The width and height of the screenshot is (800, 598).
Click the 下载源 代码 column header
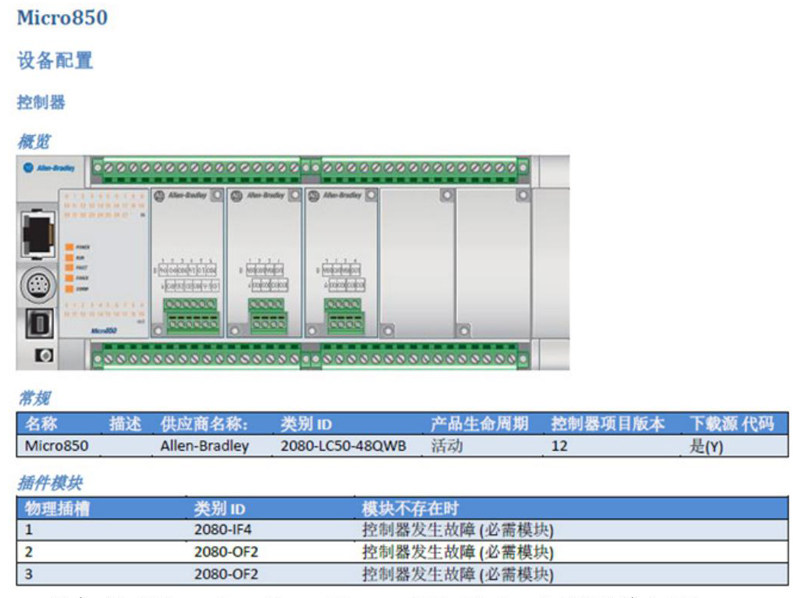point(732,423)
